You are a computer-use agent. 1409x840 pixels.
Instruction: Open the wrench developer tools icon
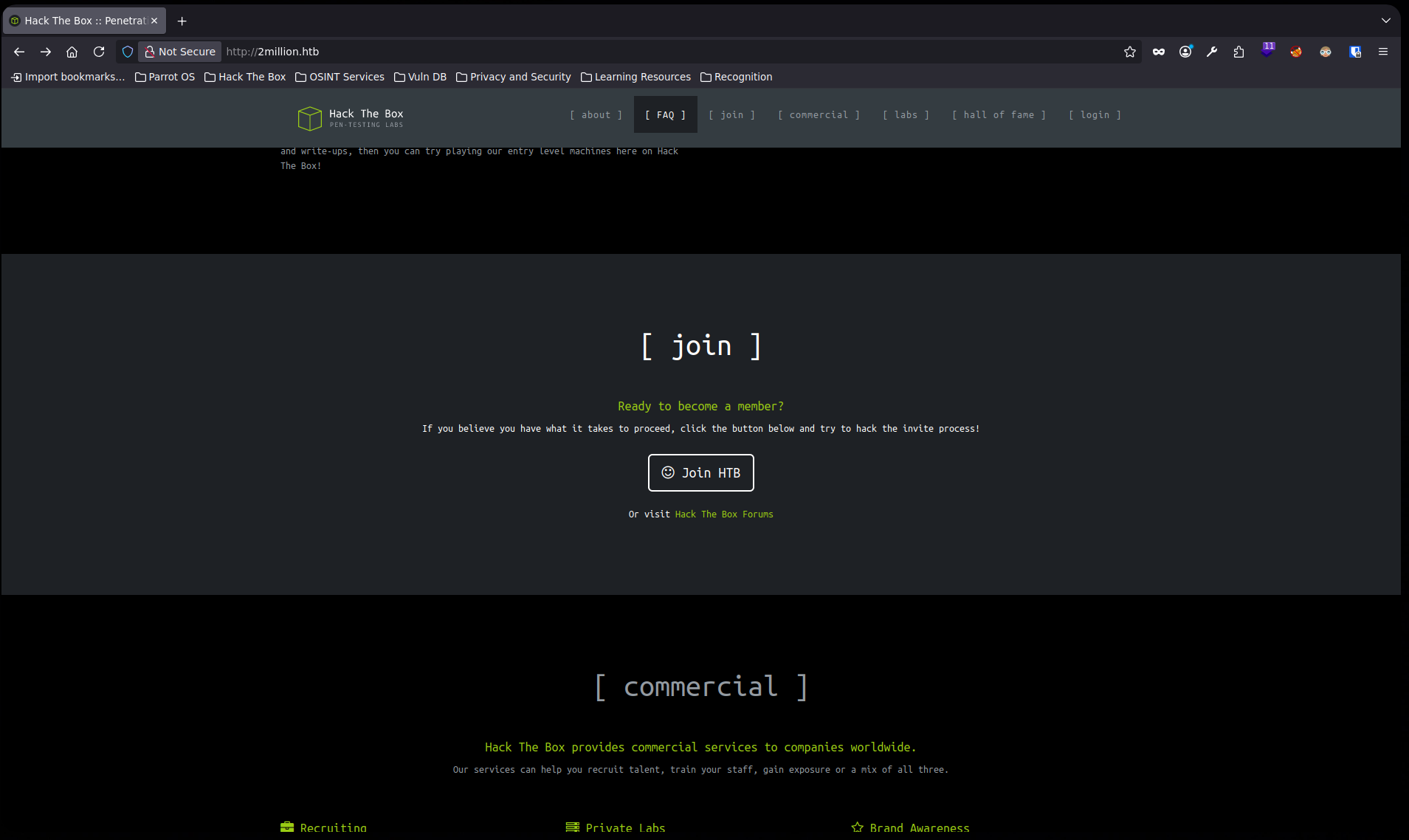coord(1212,52)
